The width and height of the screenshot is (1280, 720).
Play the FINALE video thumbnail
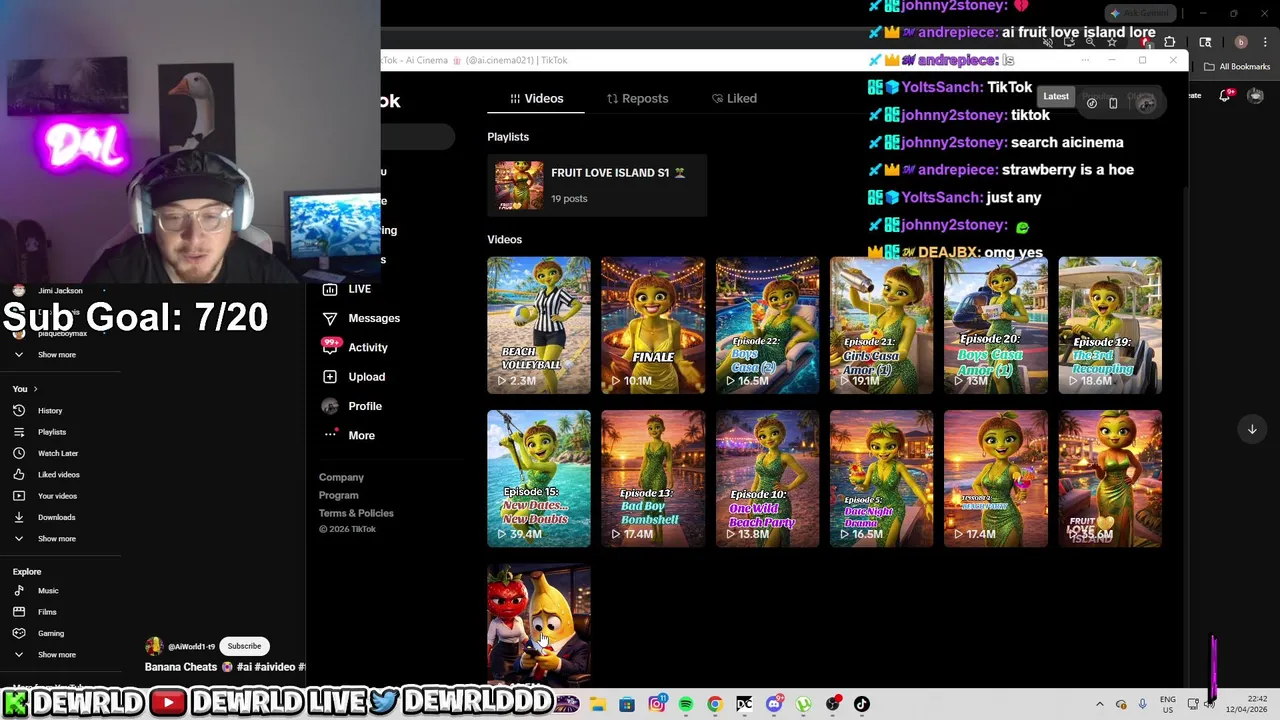coord(653,325)
